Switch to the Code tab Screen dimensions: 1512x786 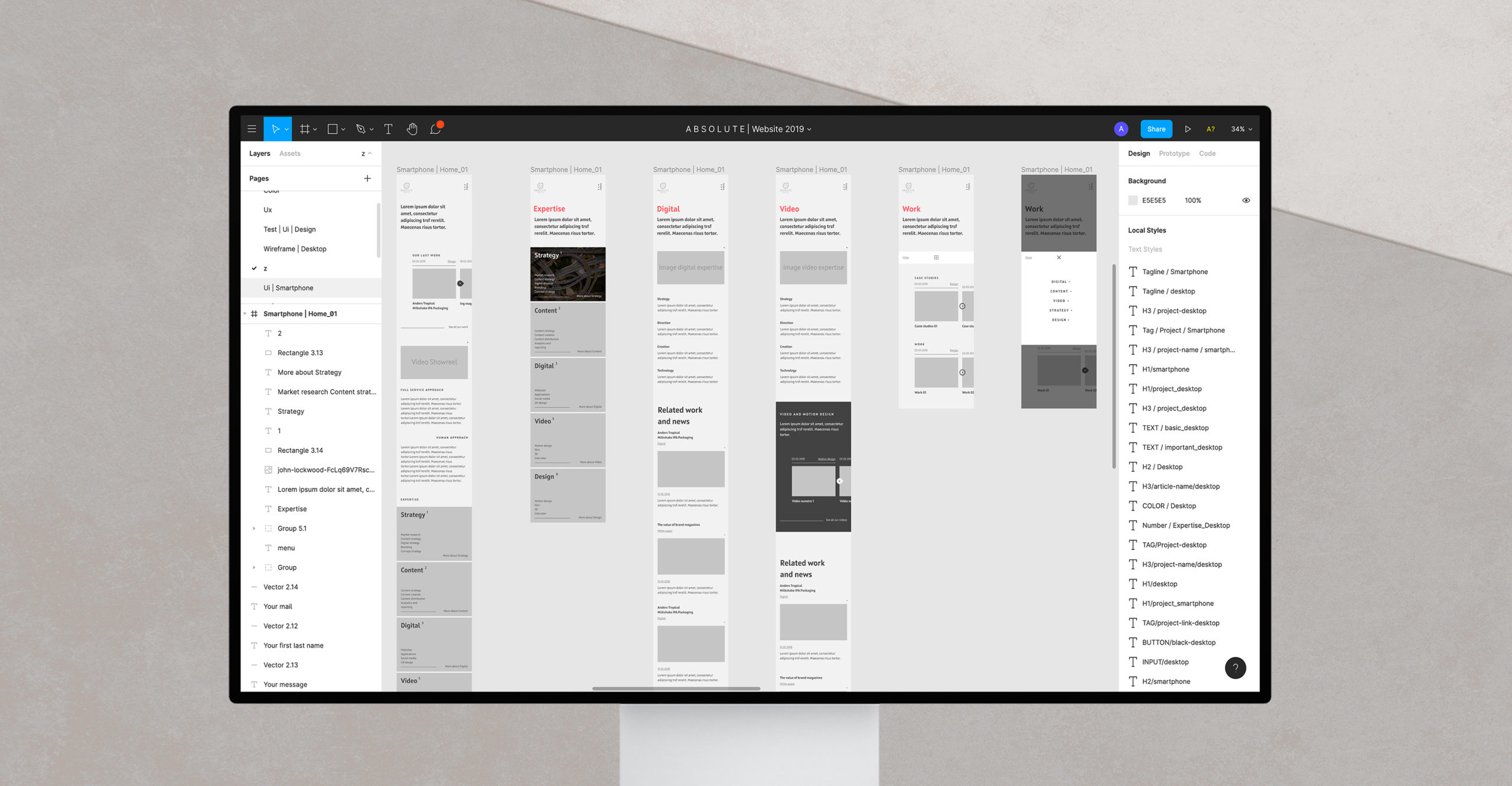[1207, 154]
